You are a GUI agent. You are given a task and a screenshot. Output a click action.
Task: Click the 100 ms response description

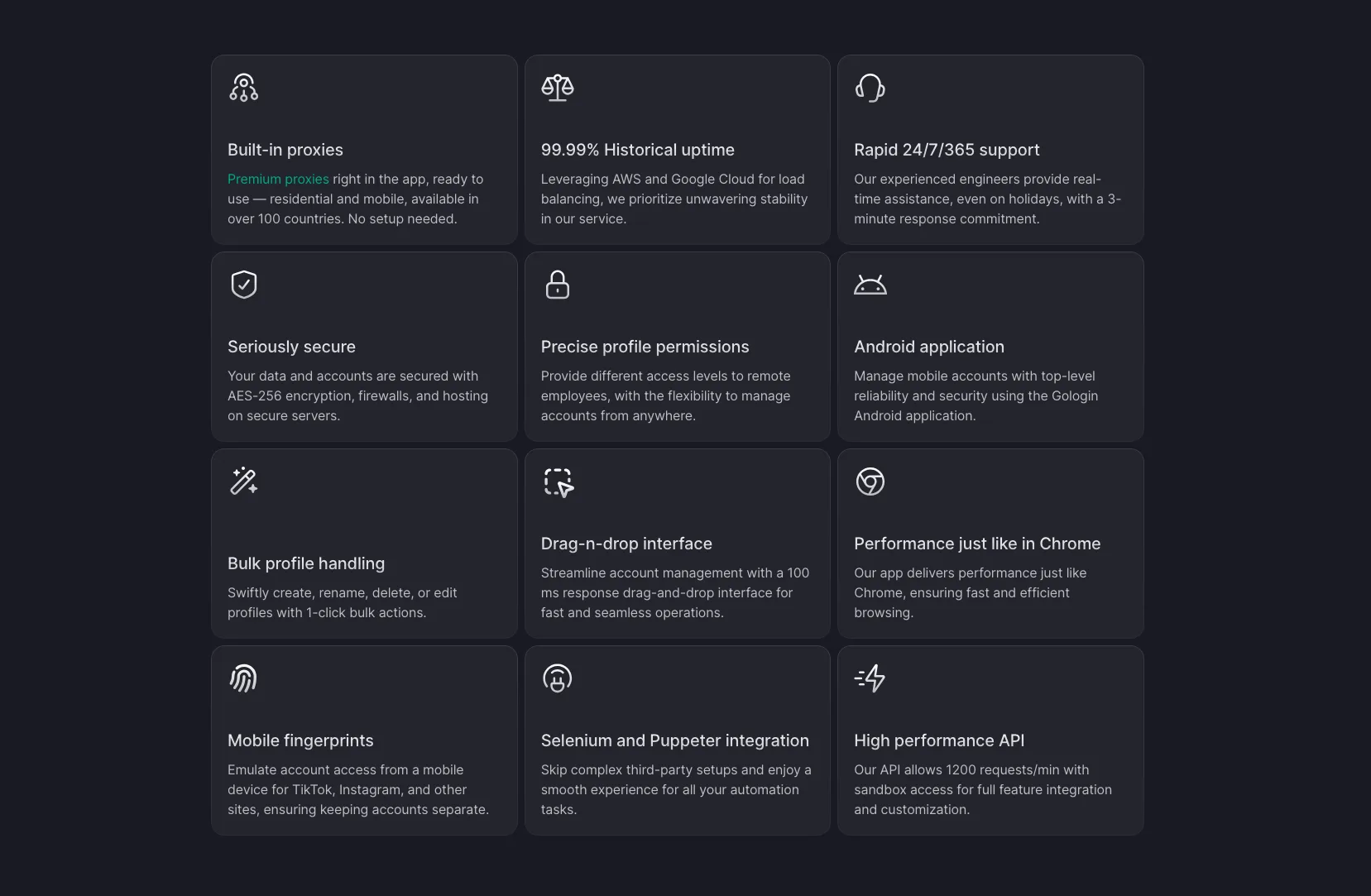point(675,592)
